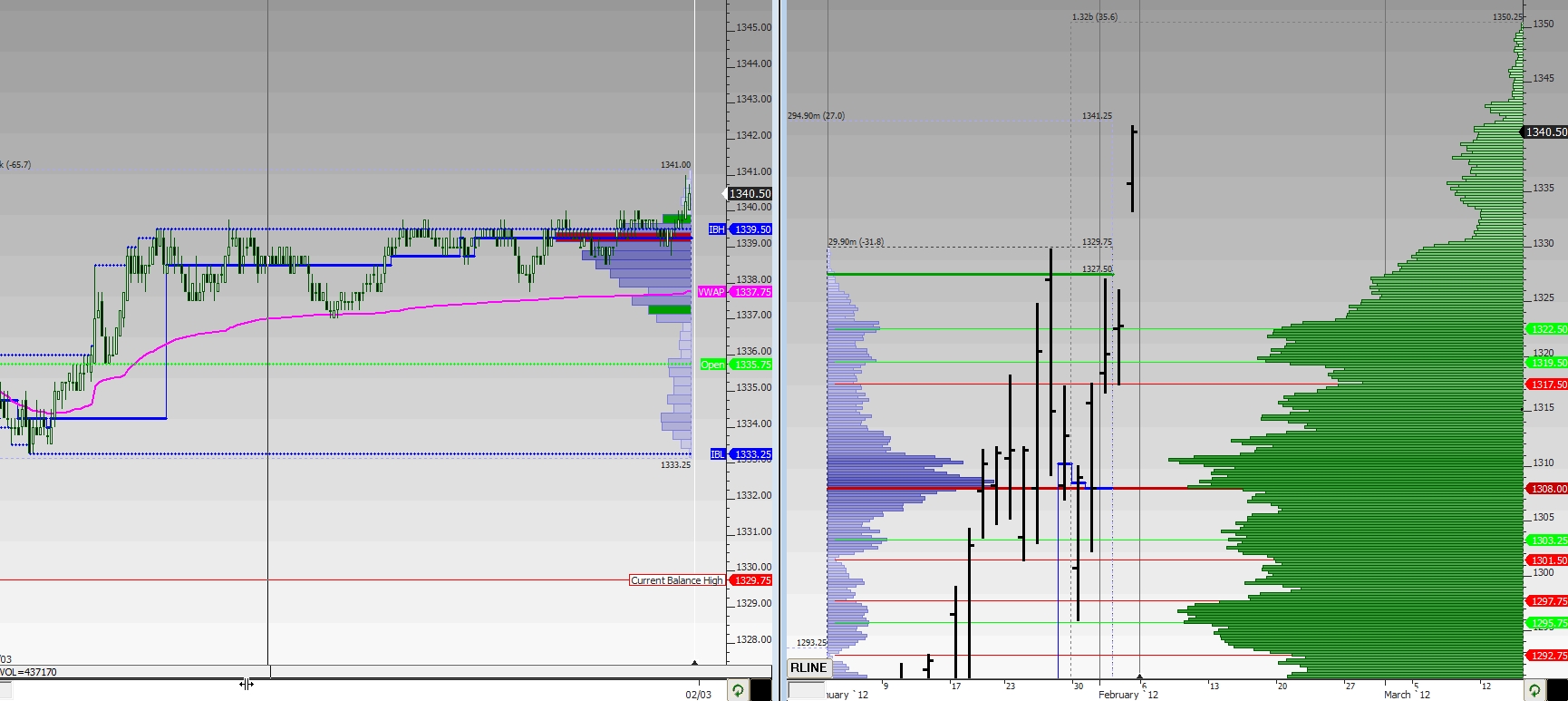Screen dimensions: 1568x701
Task: Select the blue IBL 1333.25 tag
Action: click(741, 454)
